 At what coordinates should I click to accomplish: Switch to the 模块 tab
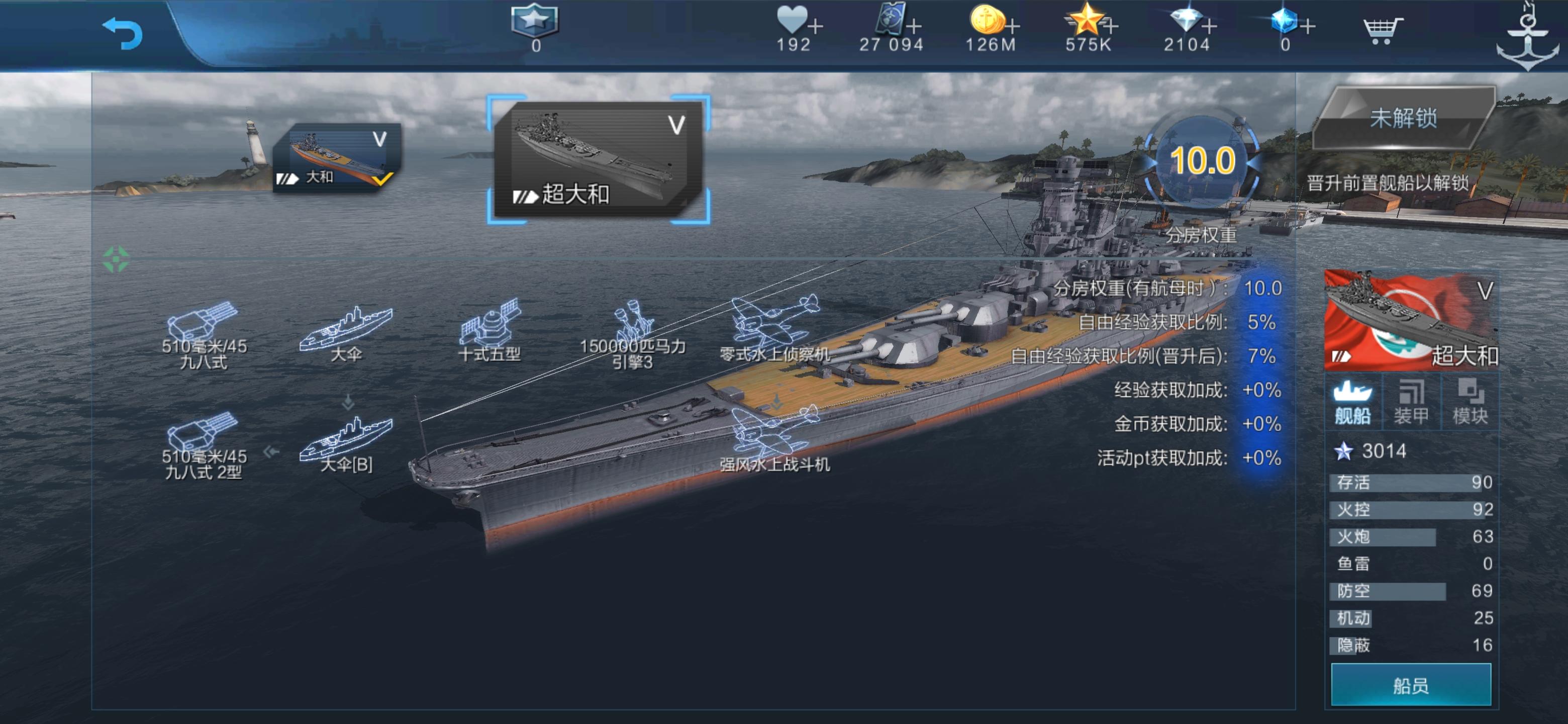pyautogui.click(x=1470, y=402)
